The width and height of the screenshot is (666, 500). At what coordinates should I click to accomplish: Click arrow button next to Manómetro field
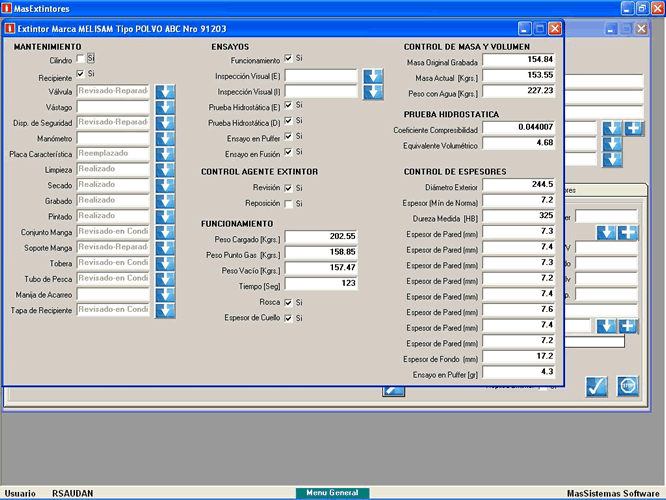point(165,138)
